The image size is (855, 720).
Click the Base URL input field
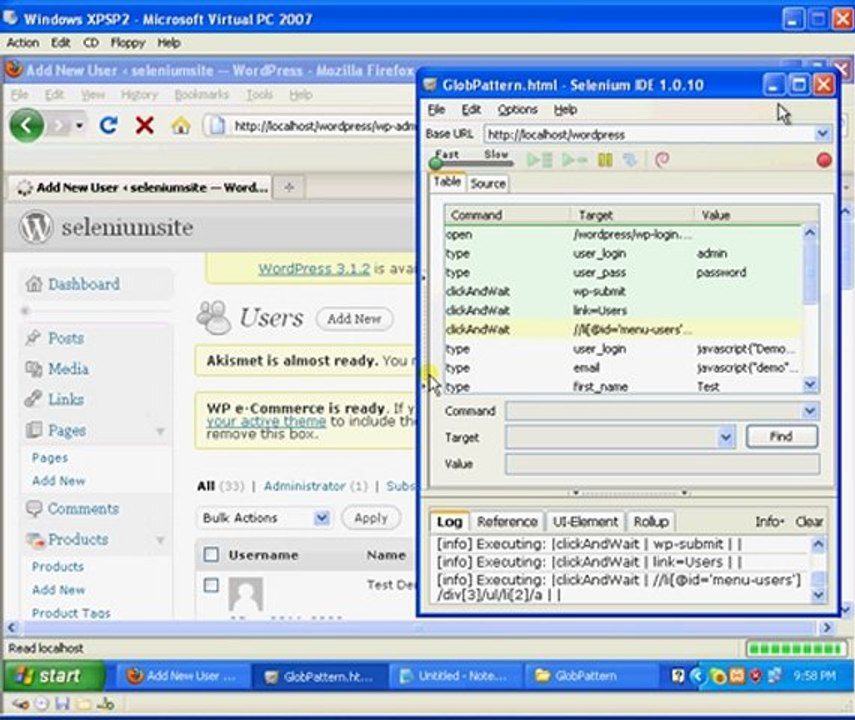pyautogui.click(x=649, y=134)
